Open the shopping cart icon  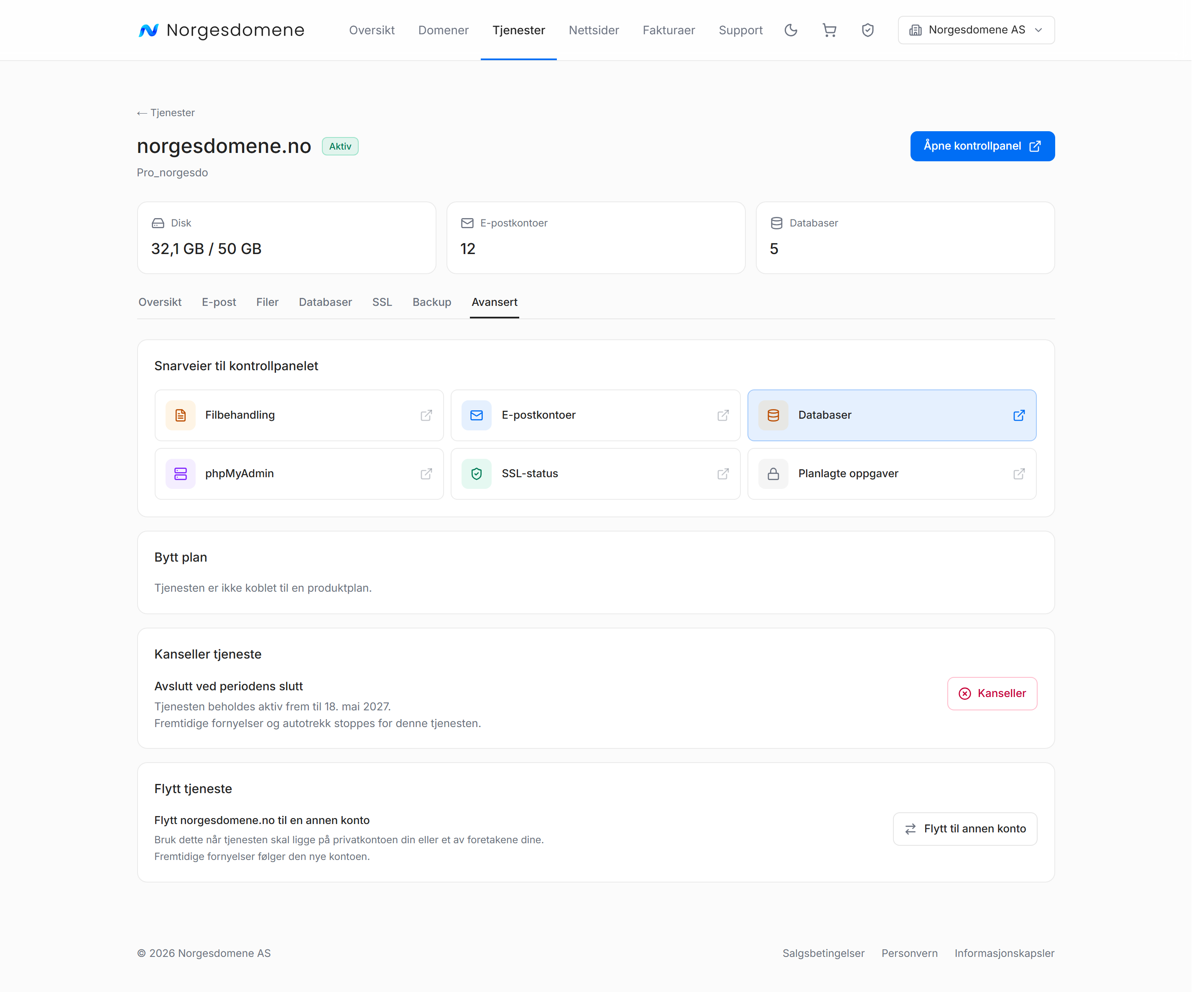[x=829, y=30]
